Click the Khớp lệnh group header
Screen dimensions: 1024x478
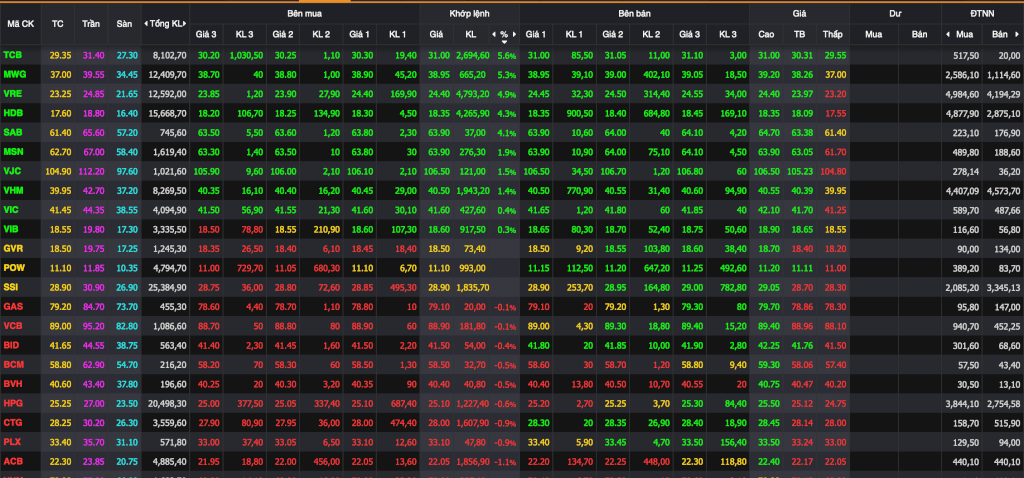(x=469, y=13)
